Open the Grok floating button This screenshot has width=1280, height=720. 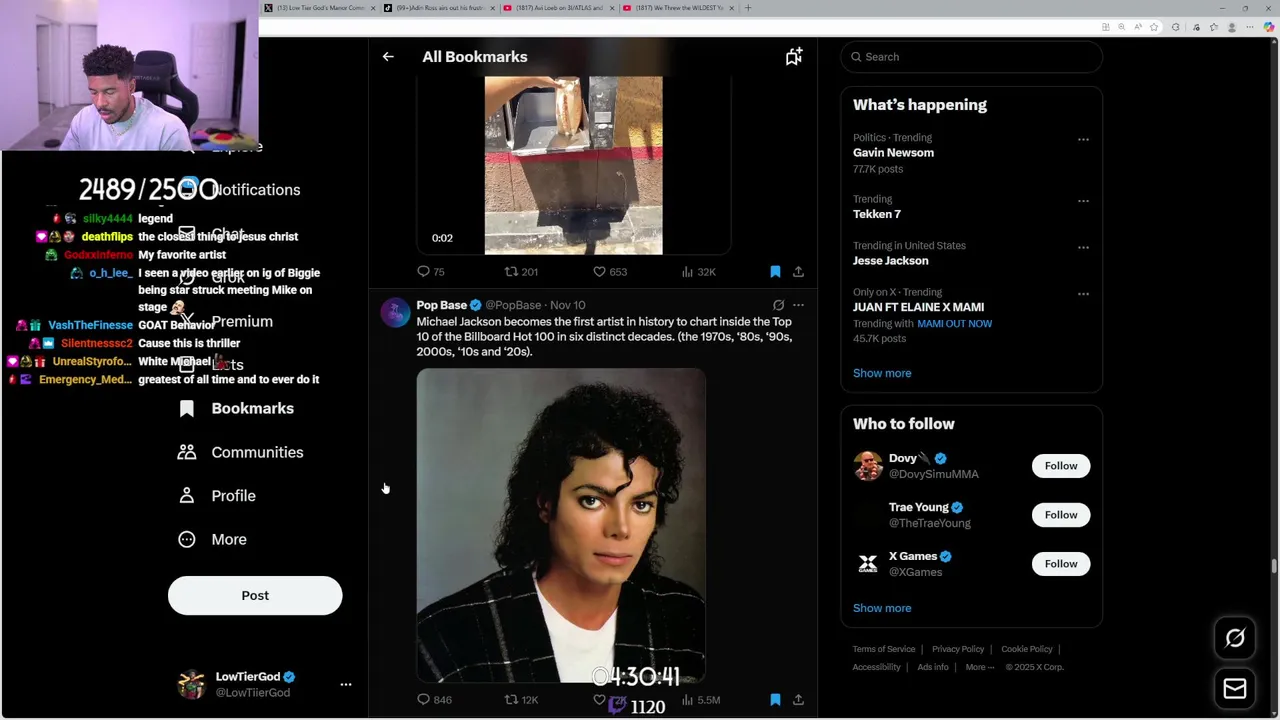point(1235,638)
